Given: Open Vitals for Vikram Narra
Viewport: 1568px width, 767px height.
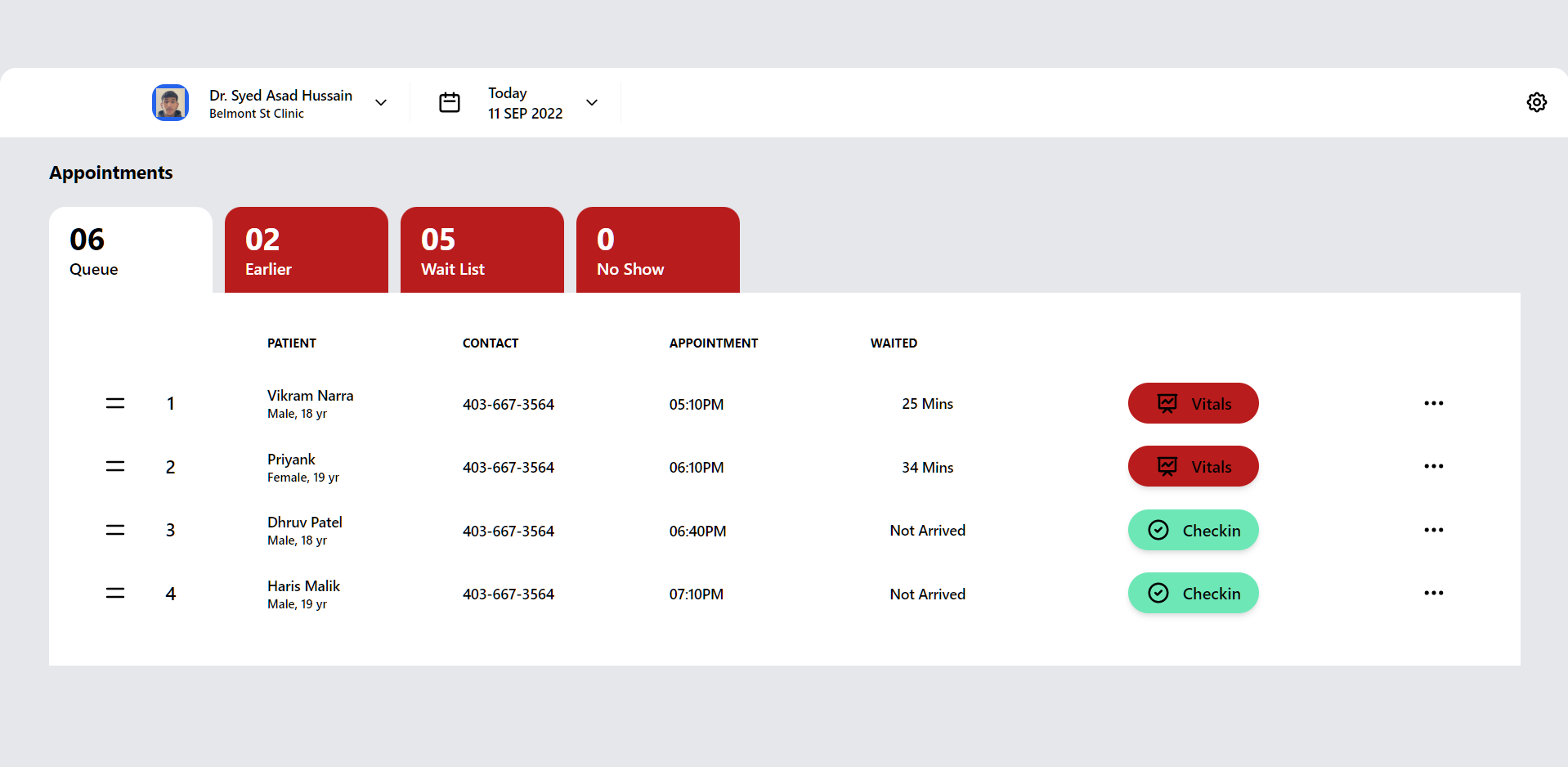Looking at the screenshot, I should (x=1194, y=403).
